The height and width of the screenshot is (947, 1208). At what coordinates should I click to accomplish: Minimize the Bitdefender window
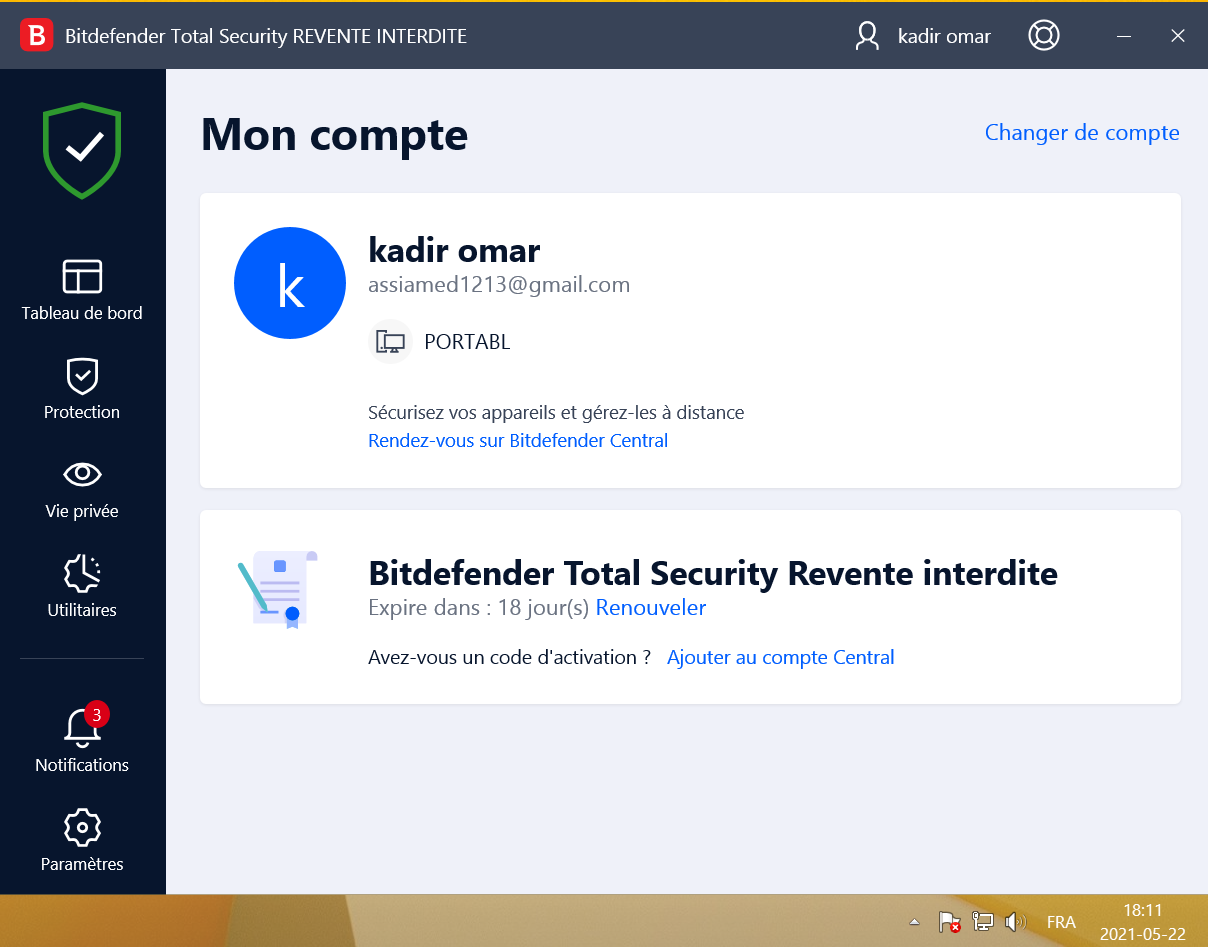(1125, 36)
